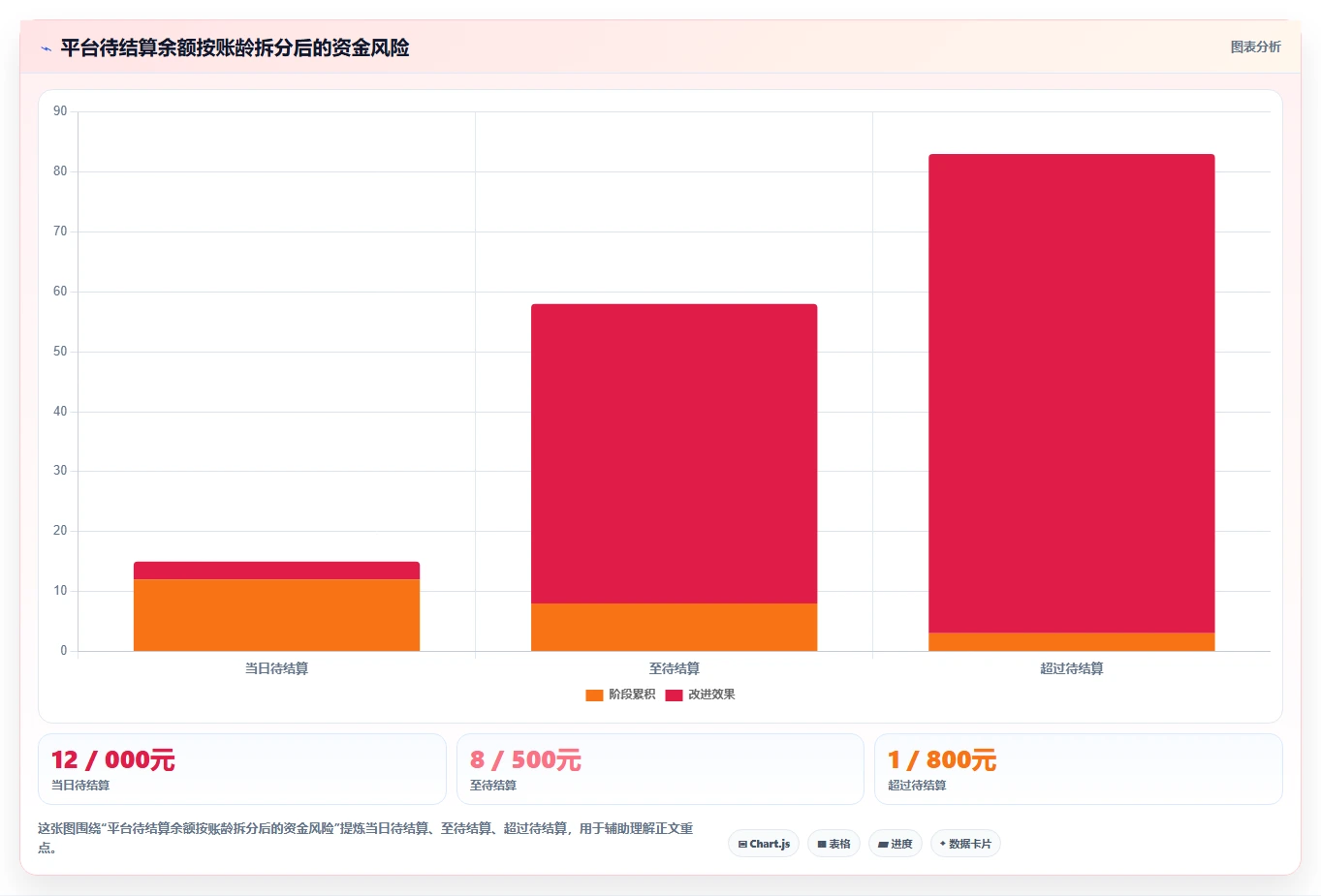Select the 进度 tag
Screen dimensions: 1321x896
click(896, 844)
